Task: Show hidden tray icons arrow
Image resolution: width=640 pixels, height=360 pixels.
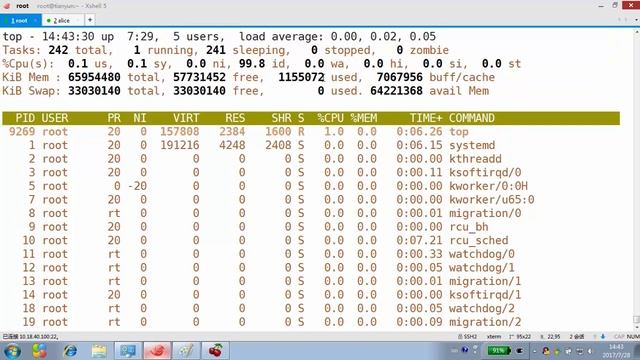Action: [534, 351]
